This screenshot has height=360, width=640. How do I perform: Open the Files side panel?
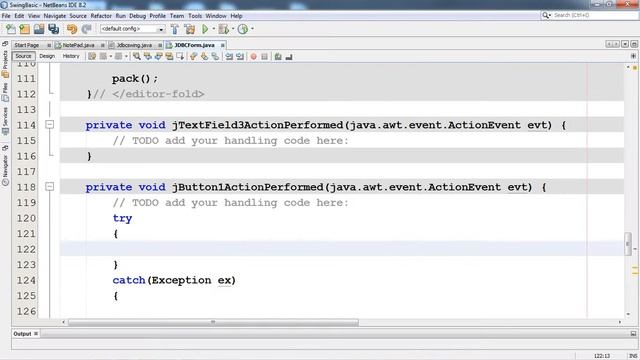tap(5, 92)
